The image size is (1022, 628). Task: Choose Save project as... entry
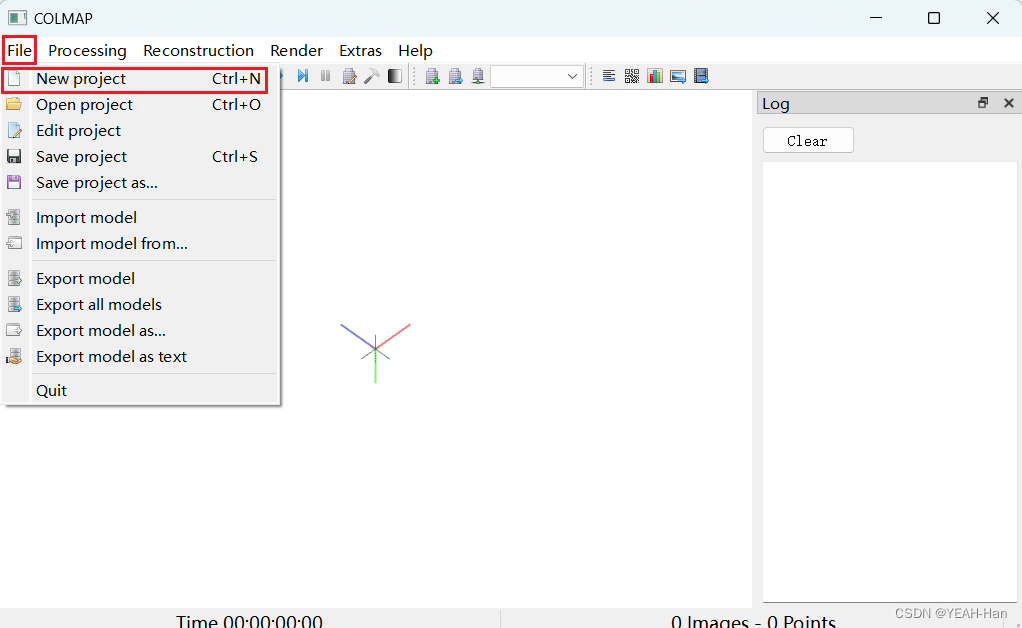(x=141, y=183)
